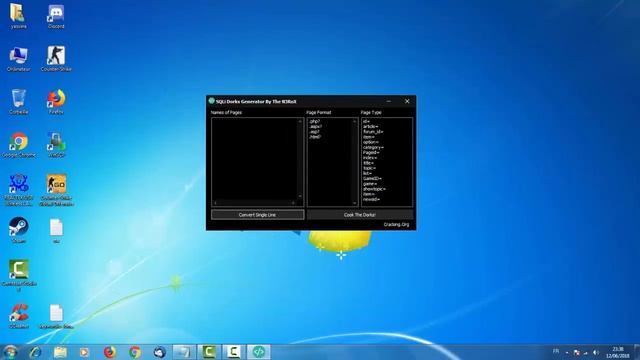Viewport: 640px width, 360px height.
Task: Open the Camtasia Studio desktop shortcut
Action: 18,276
